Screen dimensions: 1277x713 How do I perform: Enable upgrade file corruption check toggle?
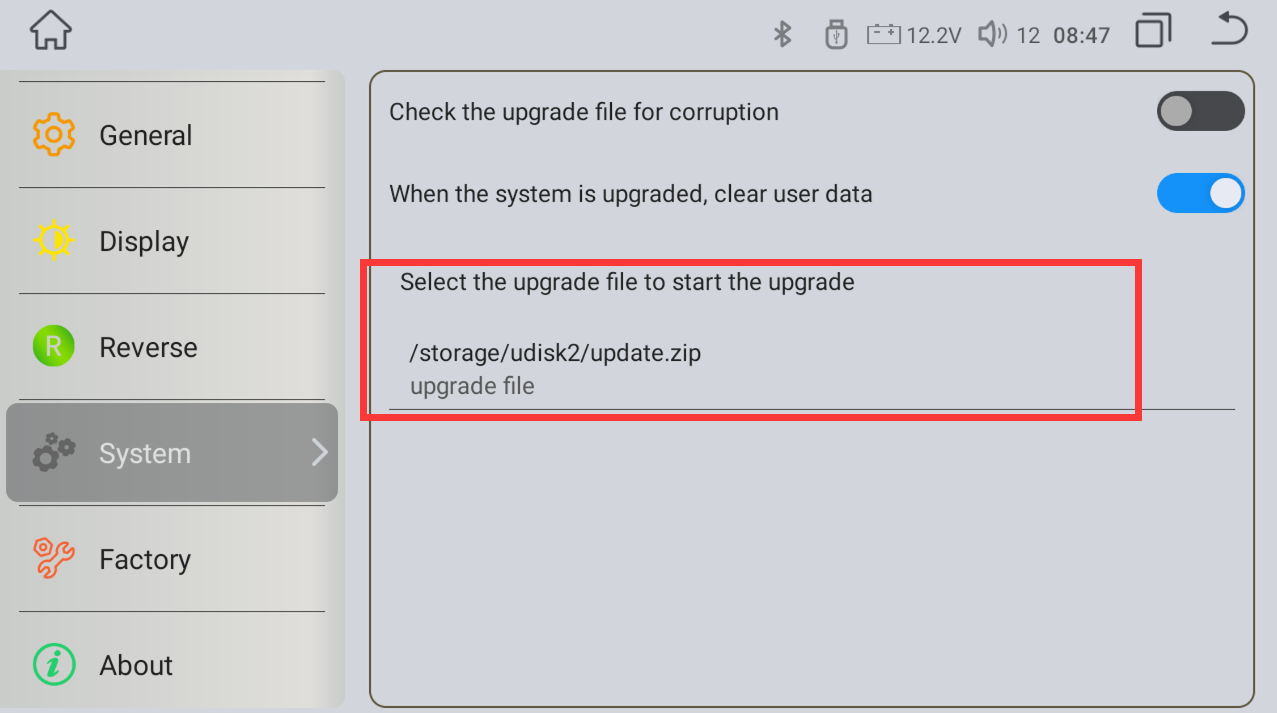1200,111
